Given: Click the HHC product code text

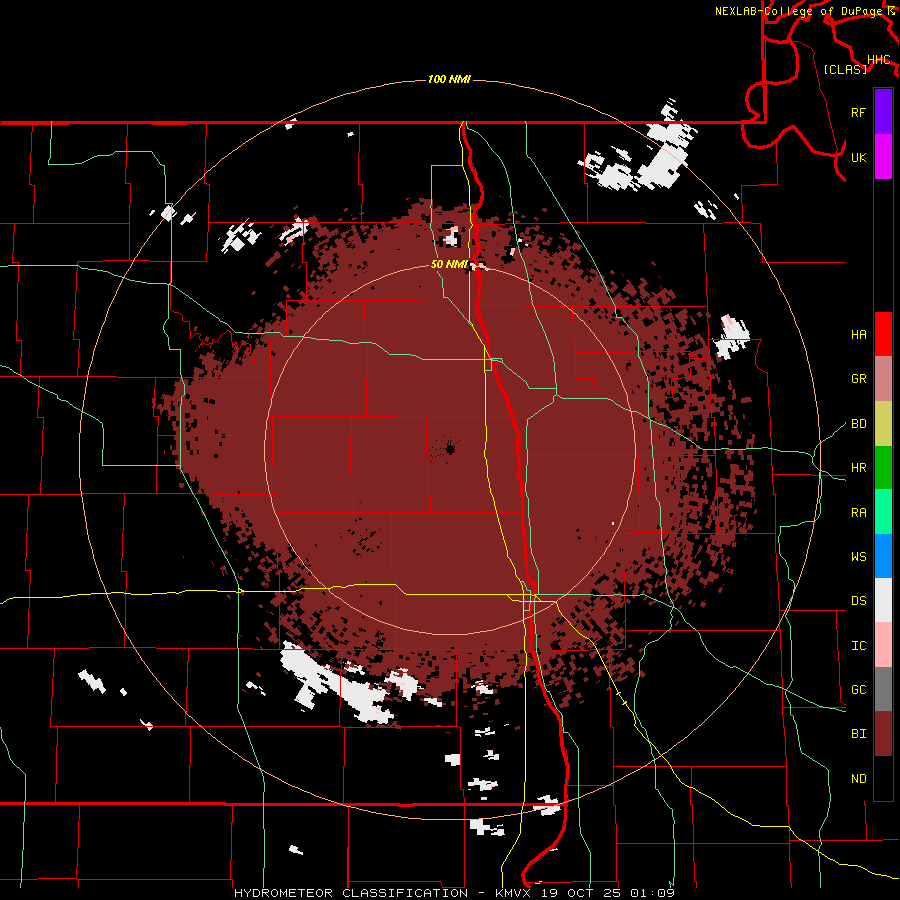Looking at the screenshot, I should coord(879,60).
